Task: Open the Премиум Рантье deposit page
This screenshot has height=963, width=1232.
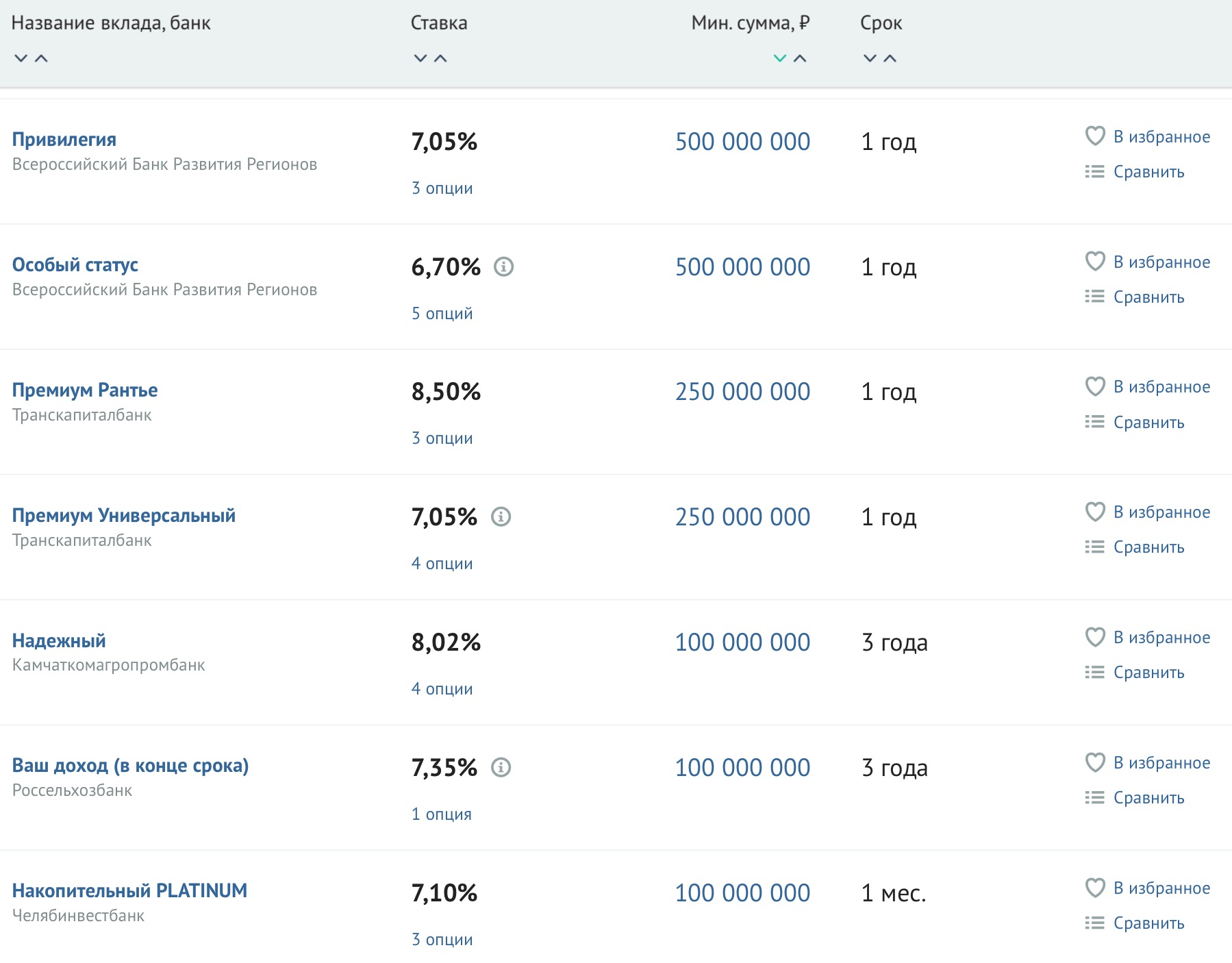Action: click(85, 390)
